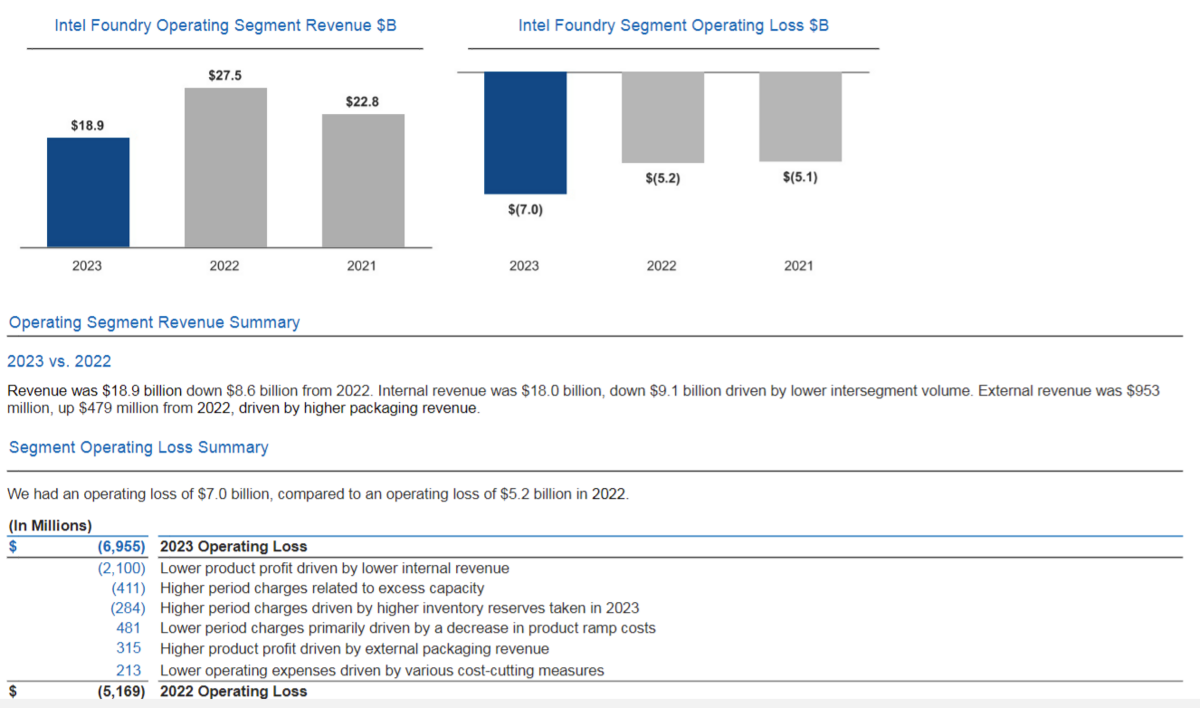Click the '2021' axis label in the revenue chart
This screenshot has height=708, width=1200.
click(361, 266)
